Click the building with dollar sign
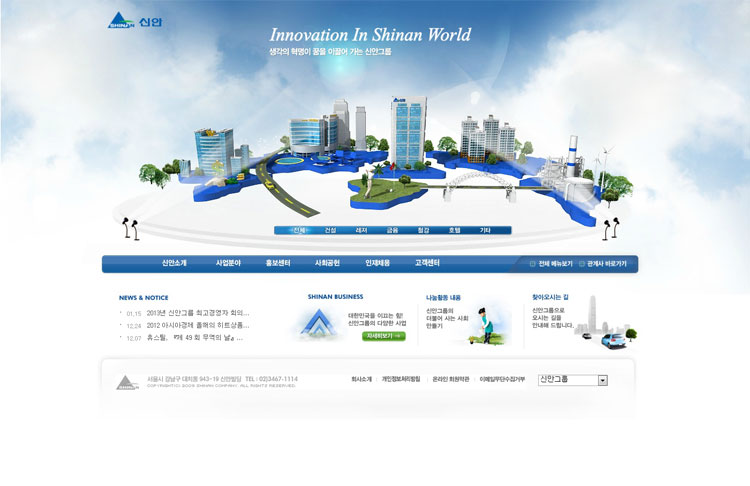This screenshot has width=750, height=486. 214,152
